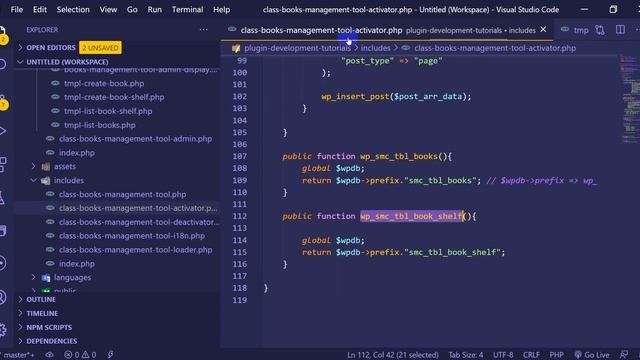Open Run and Debug view
This screenshot has width=640, height=360.
click(2, 131)
